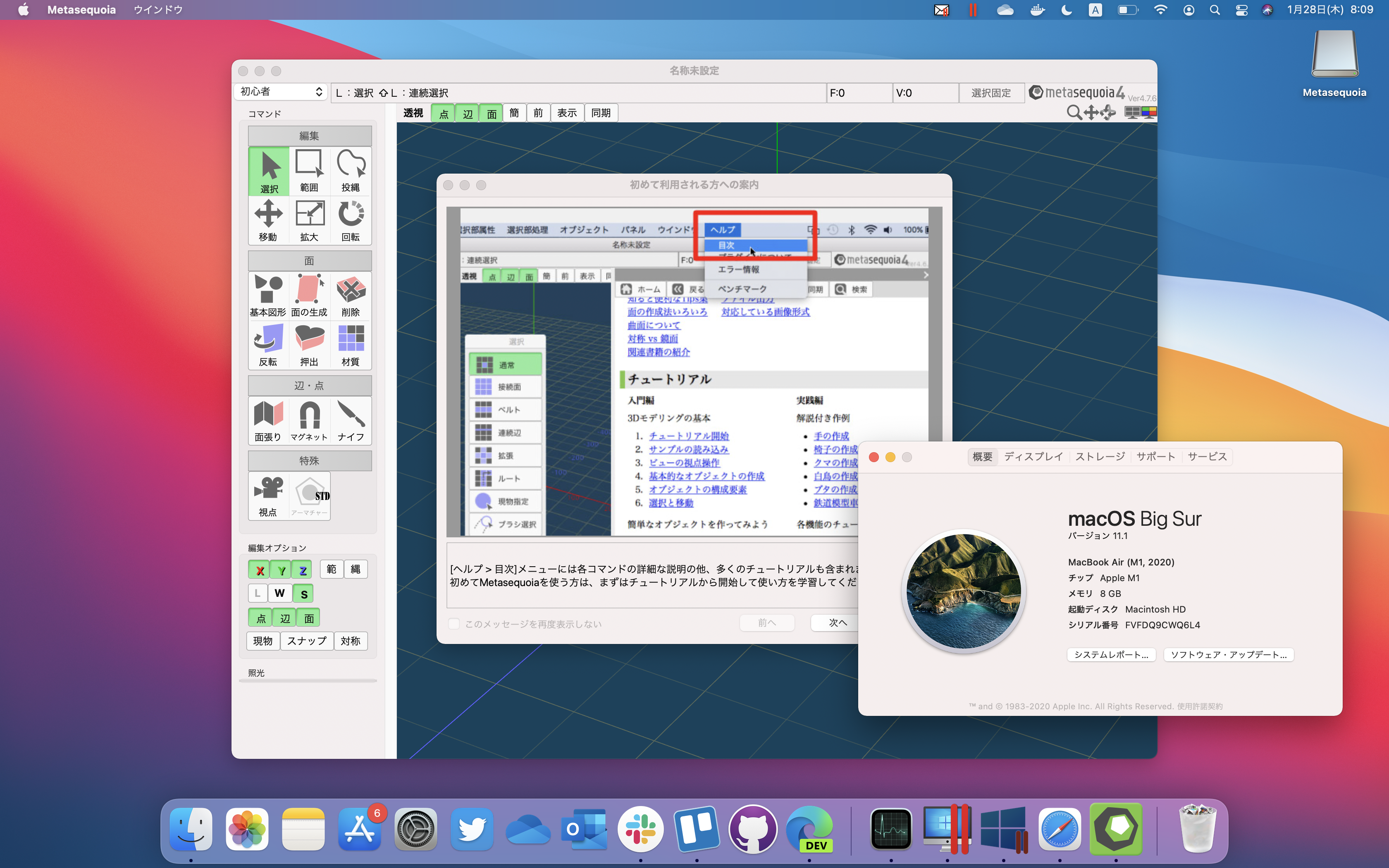Screen dimensions: 1389x868
Task: Select the マグネット magnet tool
Action: (x=309, y=421)
